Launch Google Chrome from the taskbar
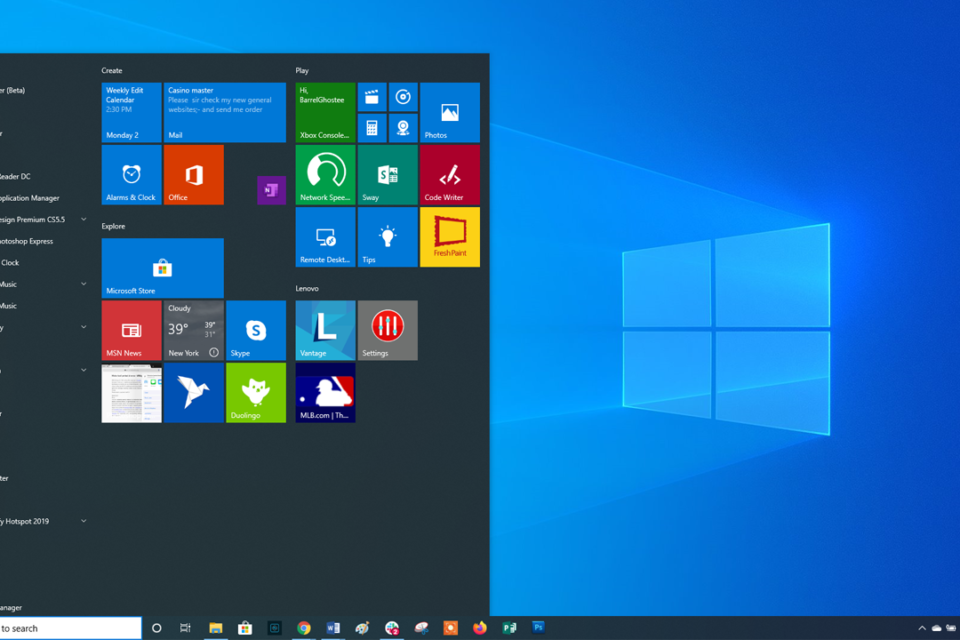The image size is (960, 640). (304, 628)
